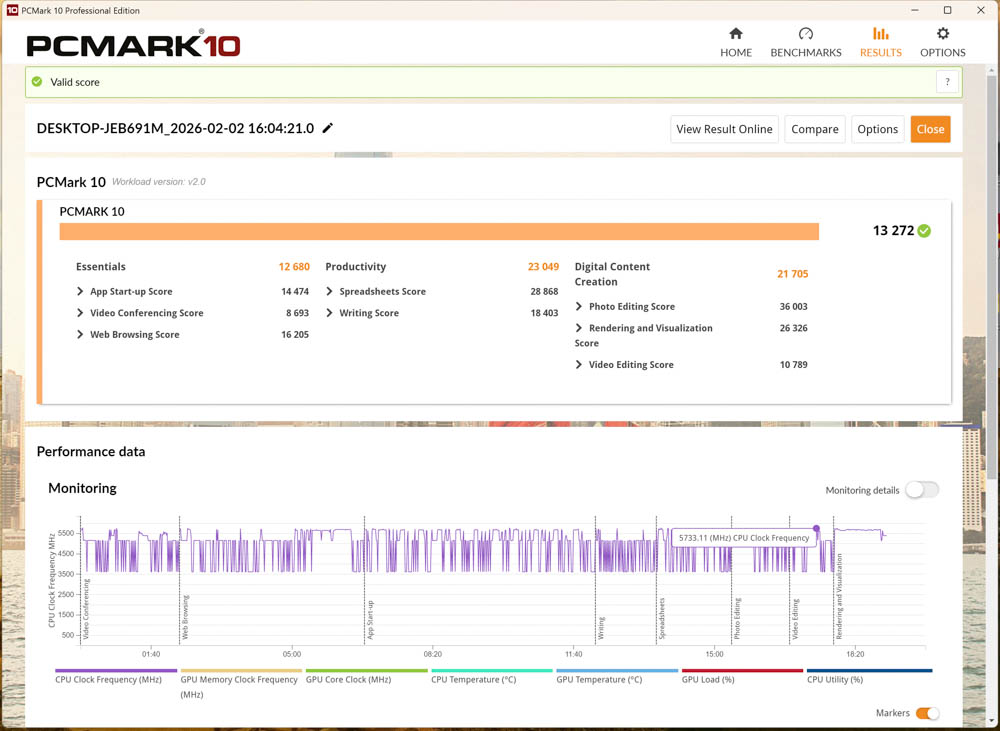Open the Benchmarks gauge icon

click(805, 34)
